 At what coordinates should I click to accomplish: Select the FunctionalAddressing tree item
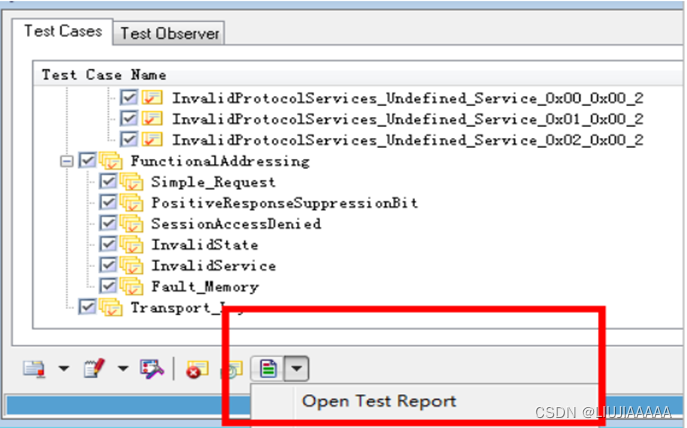click(x=220, y=161)
